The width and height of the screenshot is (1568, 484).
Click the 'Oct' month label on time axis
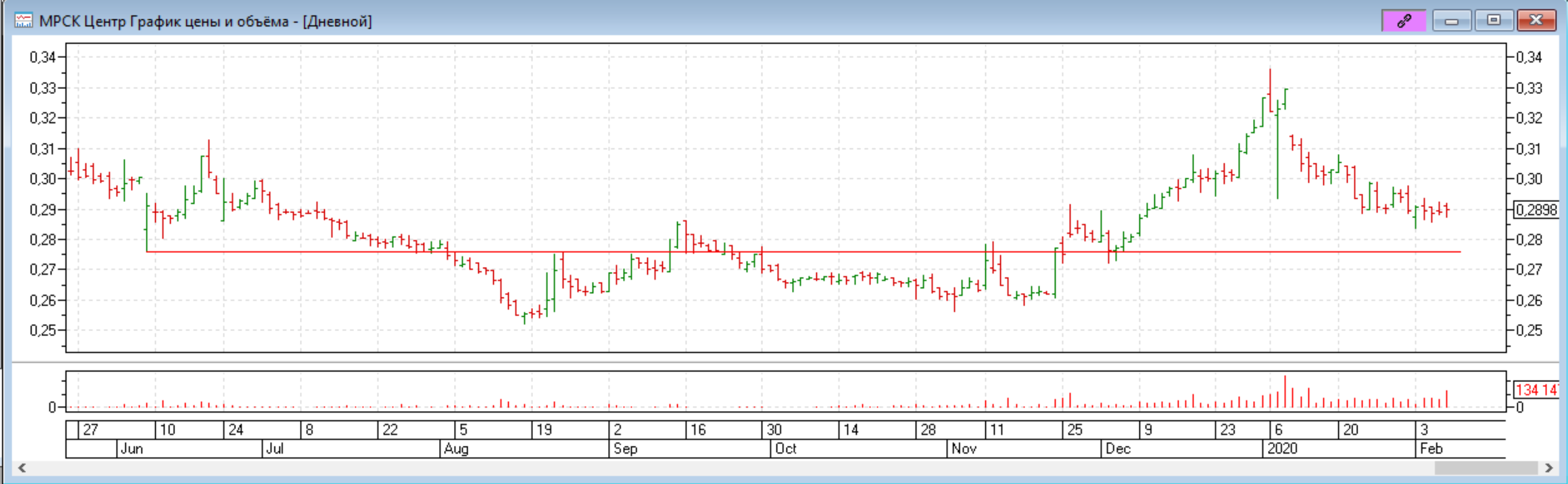[786, 449]
